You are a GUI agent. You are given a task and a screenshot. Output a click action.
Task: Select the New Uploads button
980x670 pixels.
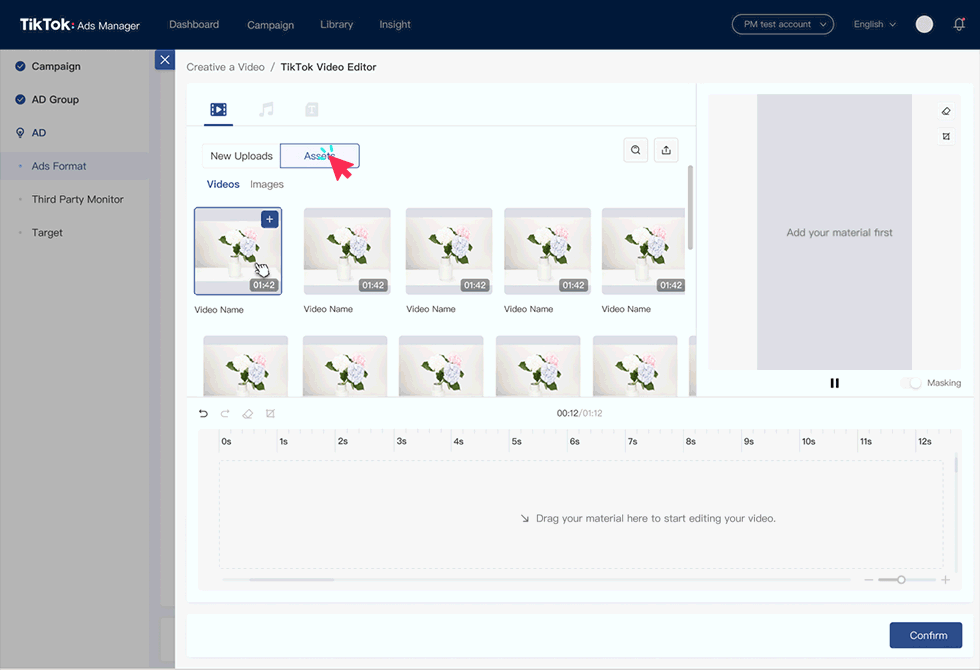(x=241, y=156)
